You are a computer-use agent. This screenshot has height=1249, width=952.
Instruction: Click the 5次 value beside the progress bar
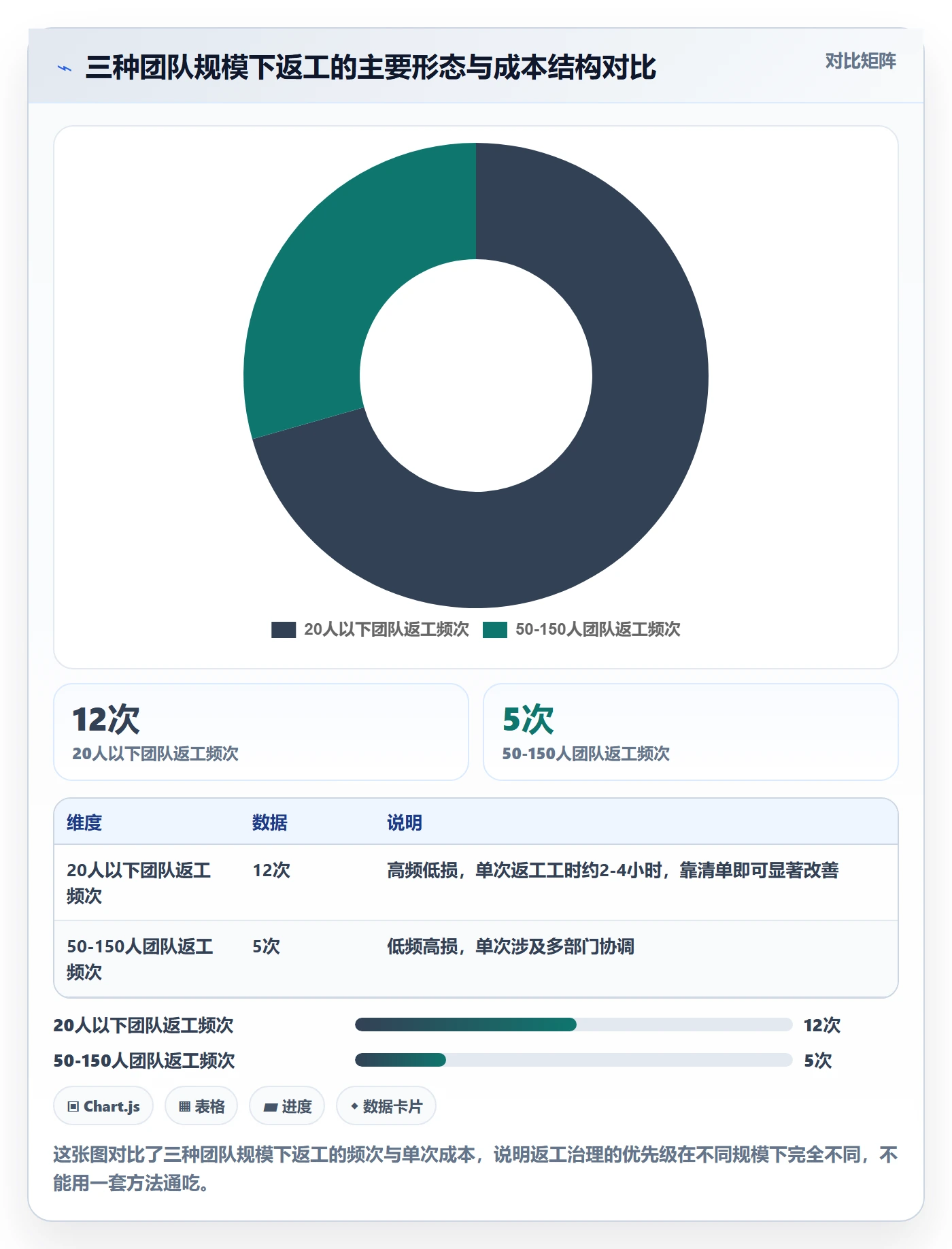818,1061
